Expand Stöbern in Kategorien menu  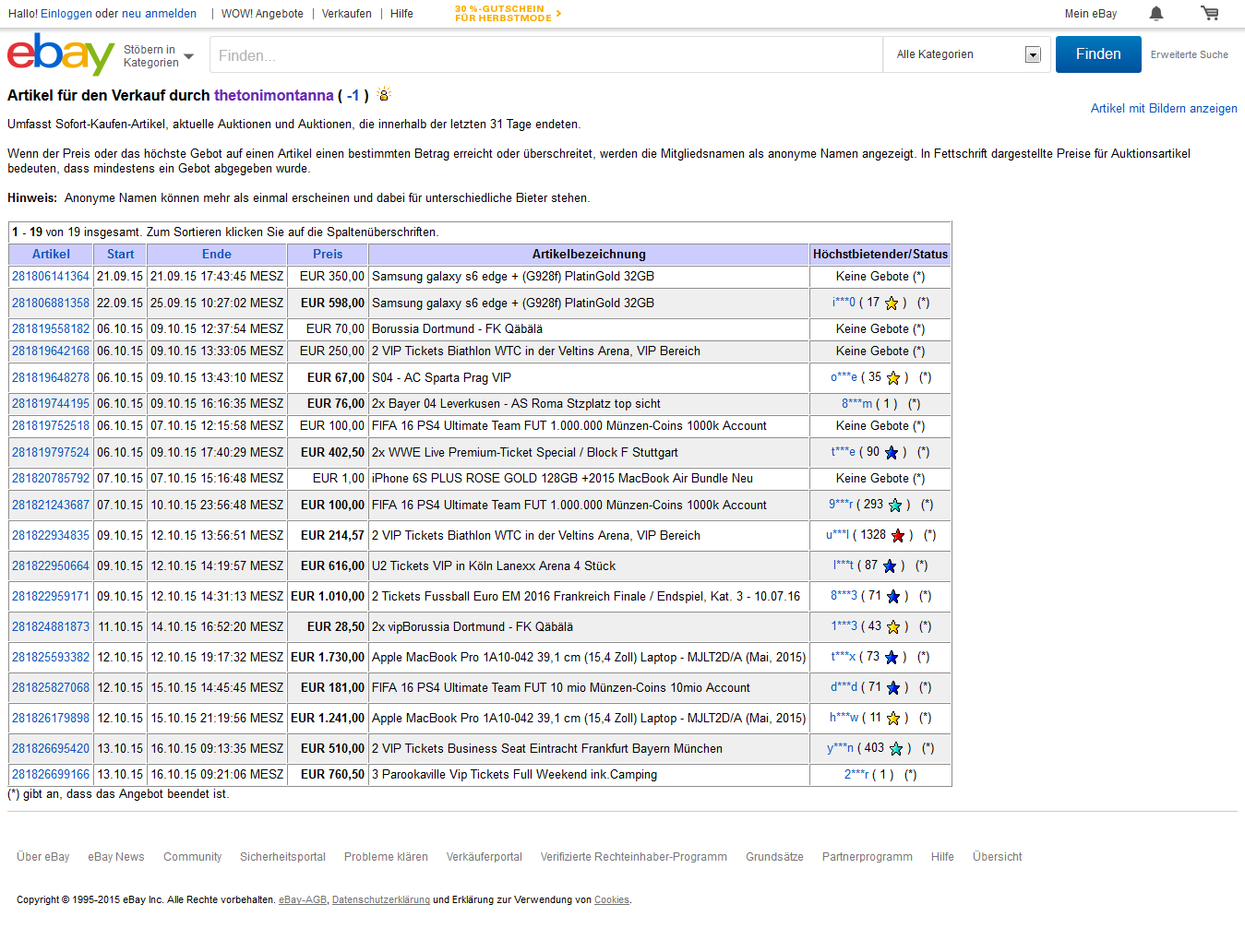[x=159, y=56]
